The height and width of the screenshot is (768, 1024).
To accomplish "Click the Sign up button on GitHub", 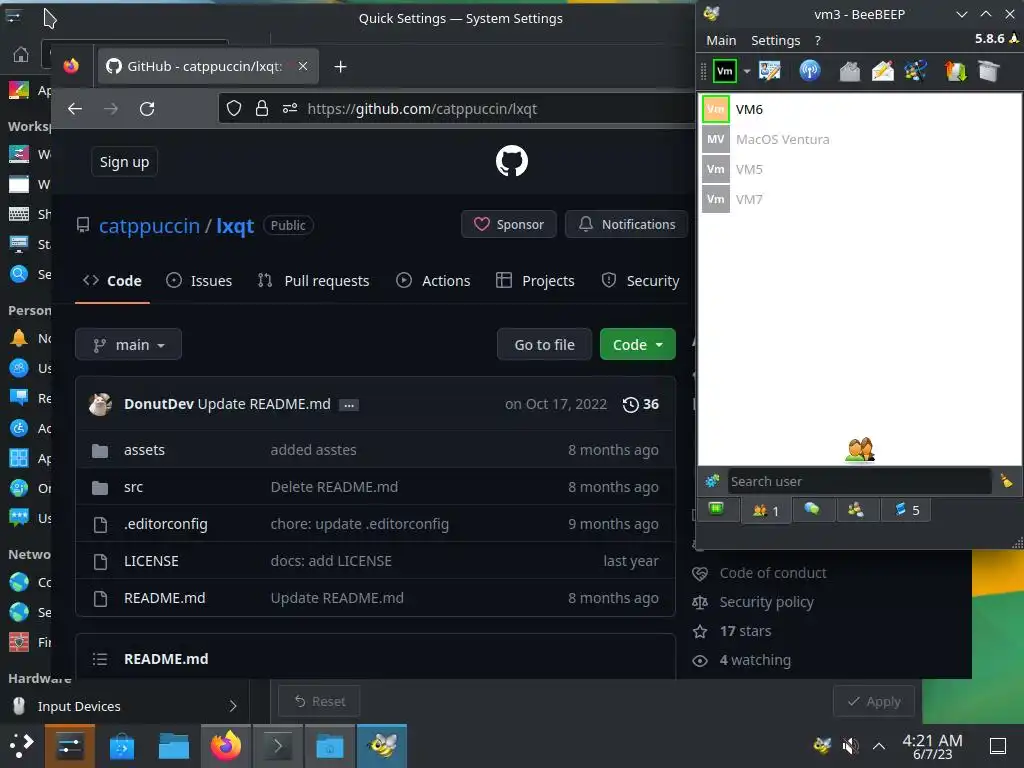I will pyautogui.click(x=124, y=162).
